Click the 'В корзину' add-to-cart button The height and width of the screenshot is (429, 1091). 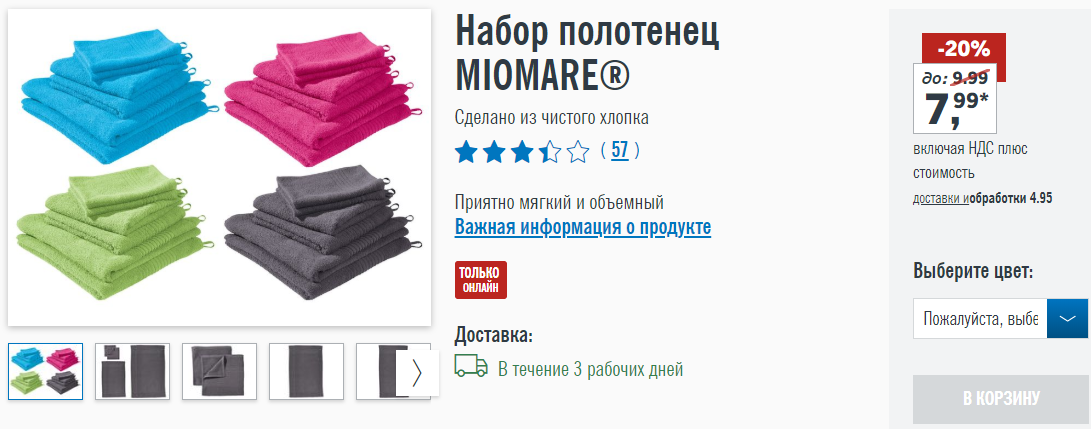(x=1001, y=399)
